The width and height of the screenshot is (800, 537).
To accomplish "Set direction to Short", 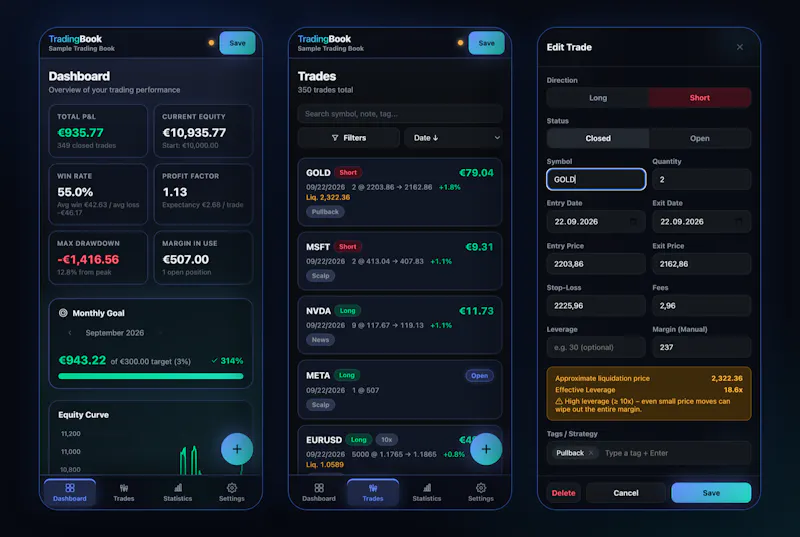I will click(x=700, y=97).
